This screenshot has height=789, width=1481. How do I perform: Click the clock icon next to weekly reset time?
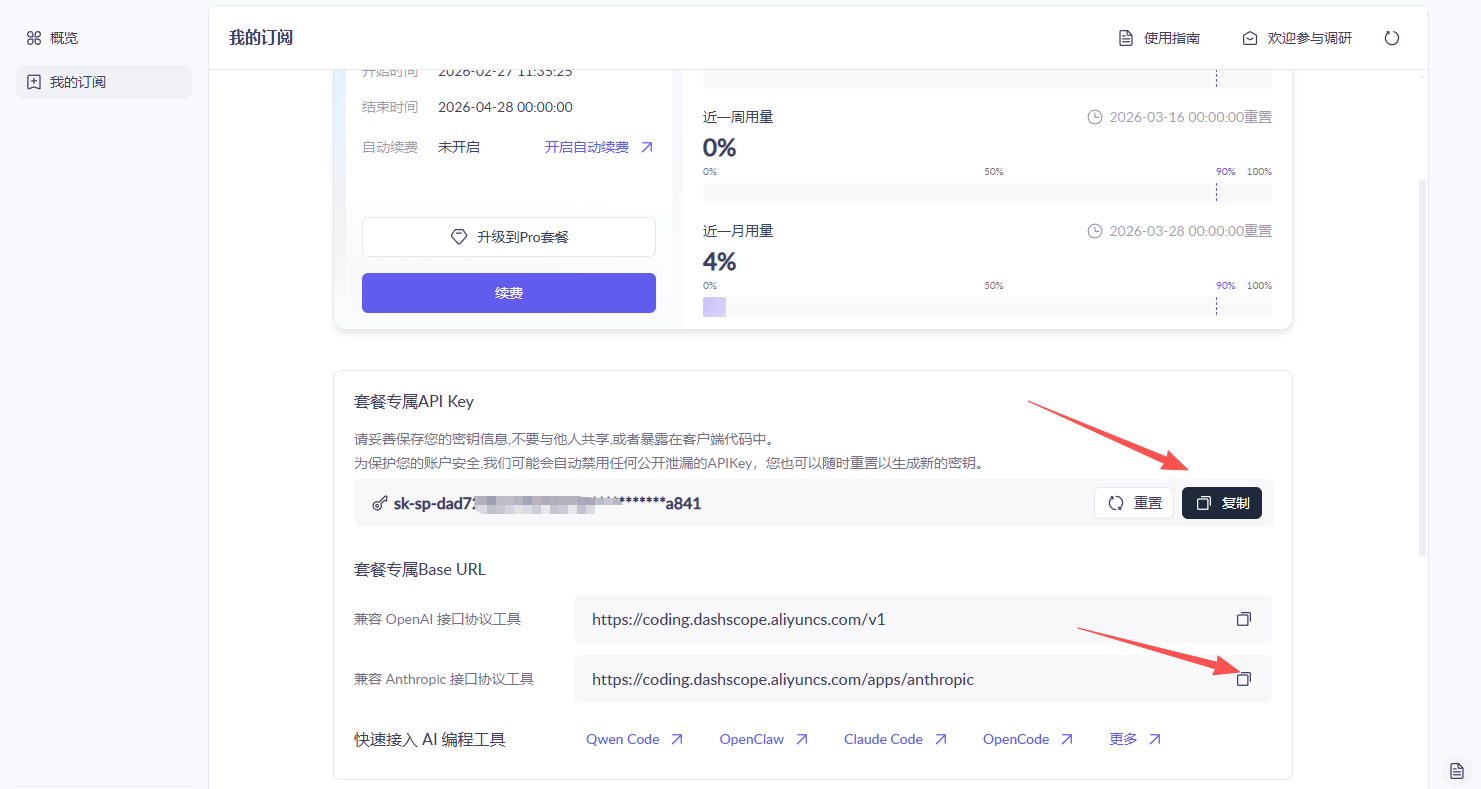(x=1095, y=117)
